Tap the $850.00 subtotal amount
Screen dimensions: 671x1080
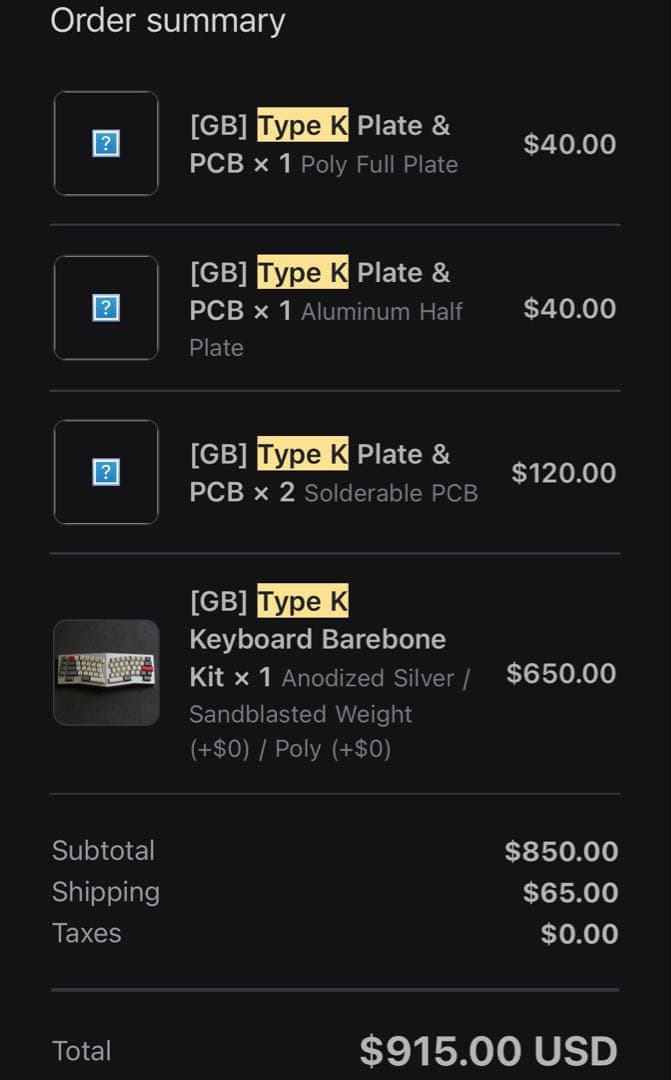pos(561,852)
